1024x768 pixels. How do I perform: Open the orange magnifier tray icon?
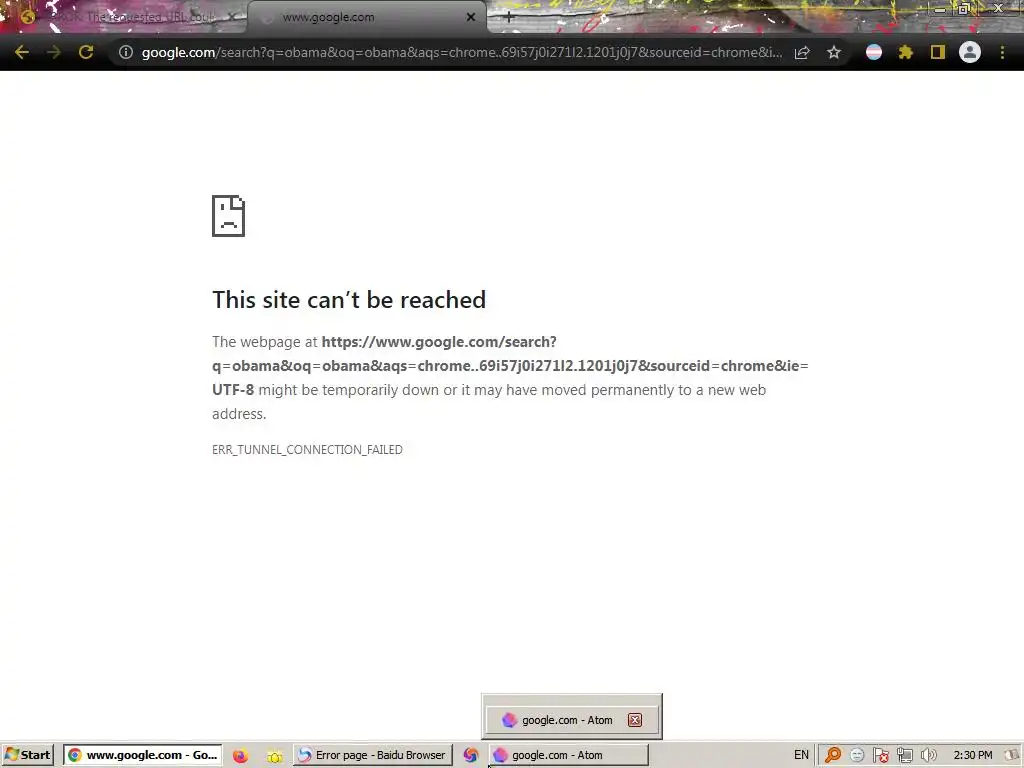tap(833, 755)
